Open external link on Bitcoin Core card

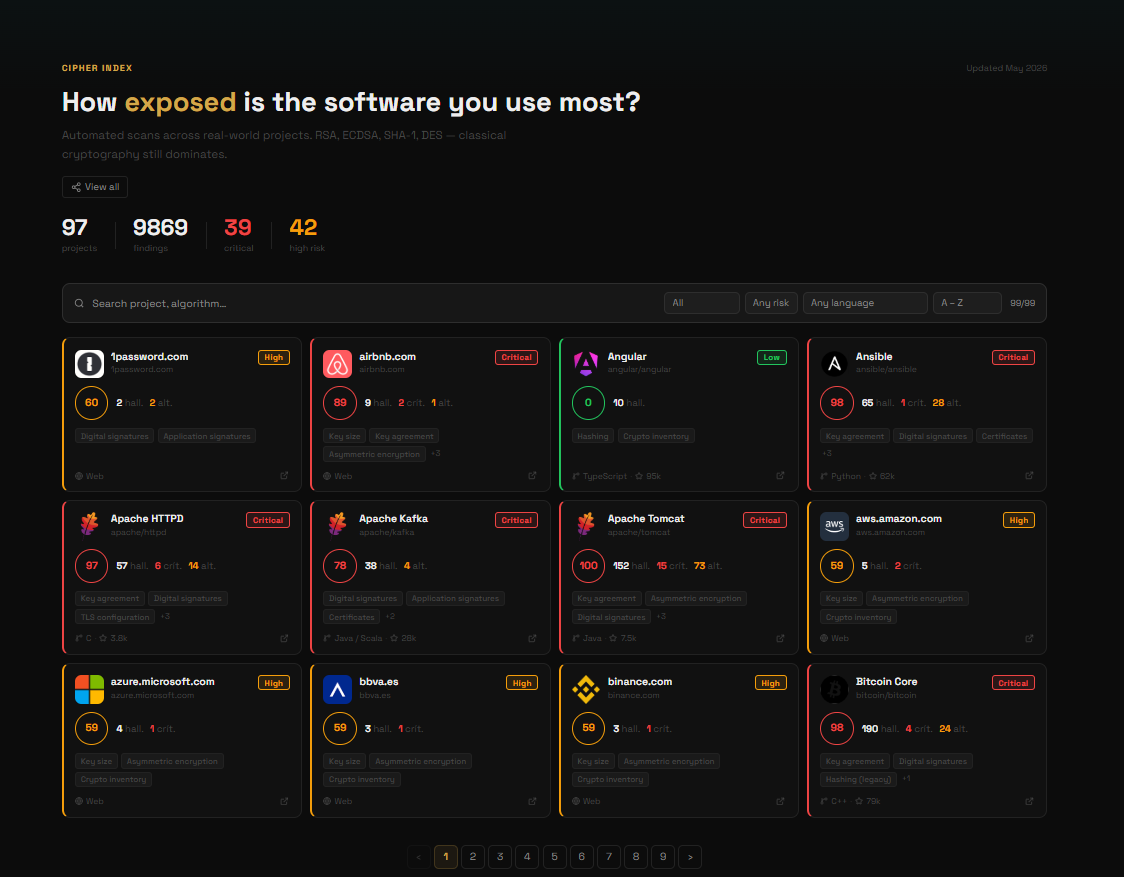coord(1029,801)
